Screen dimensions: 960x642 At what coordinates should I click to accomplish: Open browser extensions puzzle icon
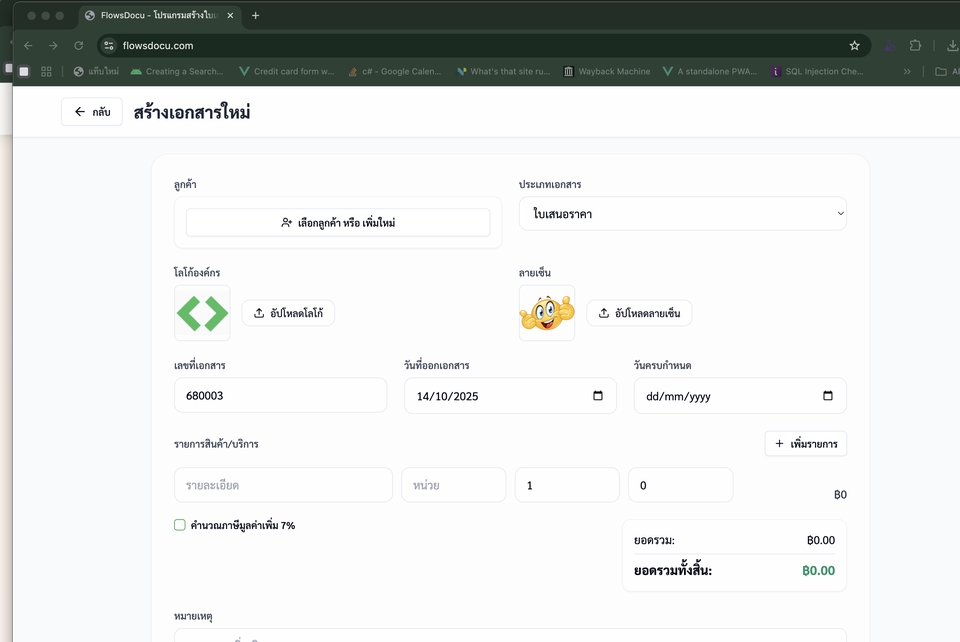[915, 46]
